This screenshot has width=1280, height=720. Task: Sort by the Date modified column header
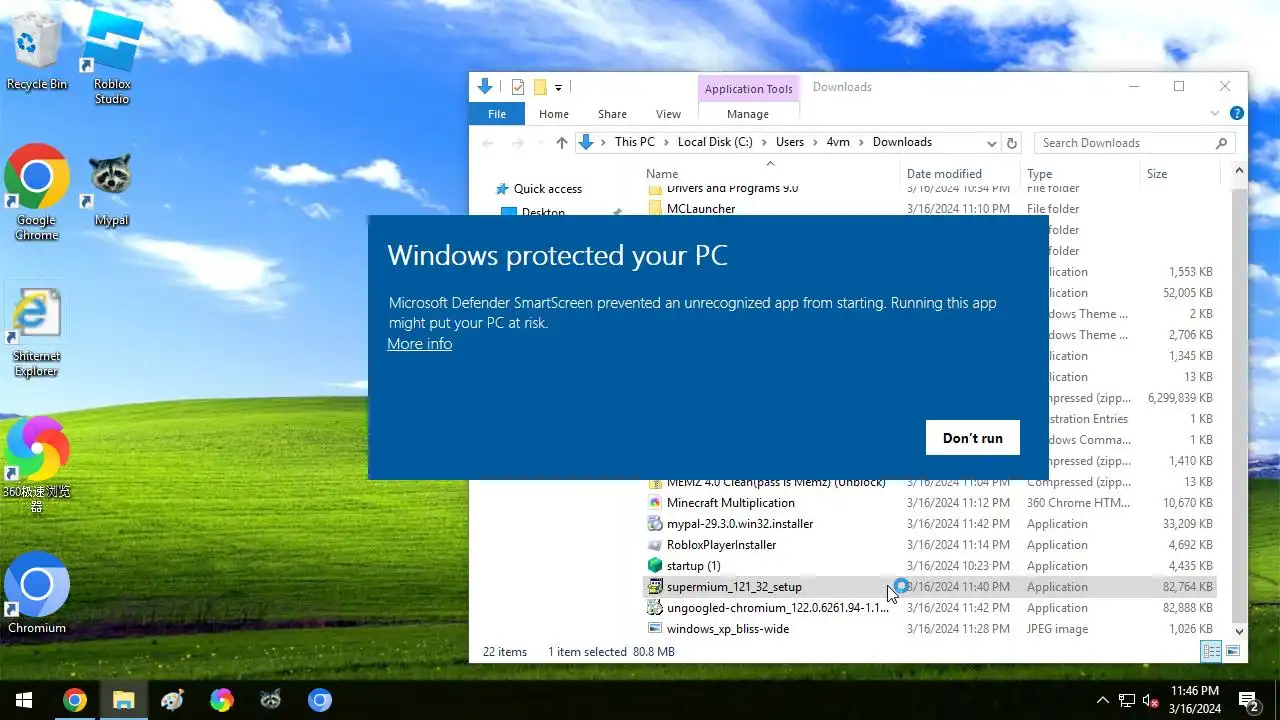click(x=960, y=173)
